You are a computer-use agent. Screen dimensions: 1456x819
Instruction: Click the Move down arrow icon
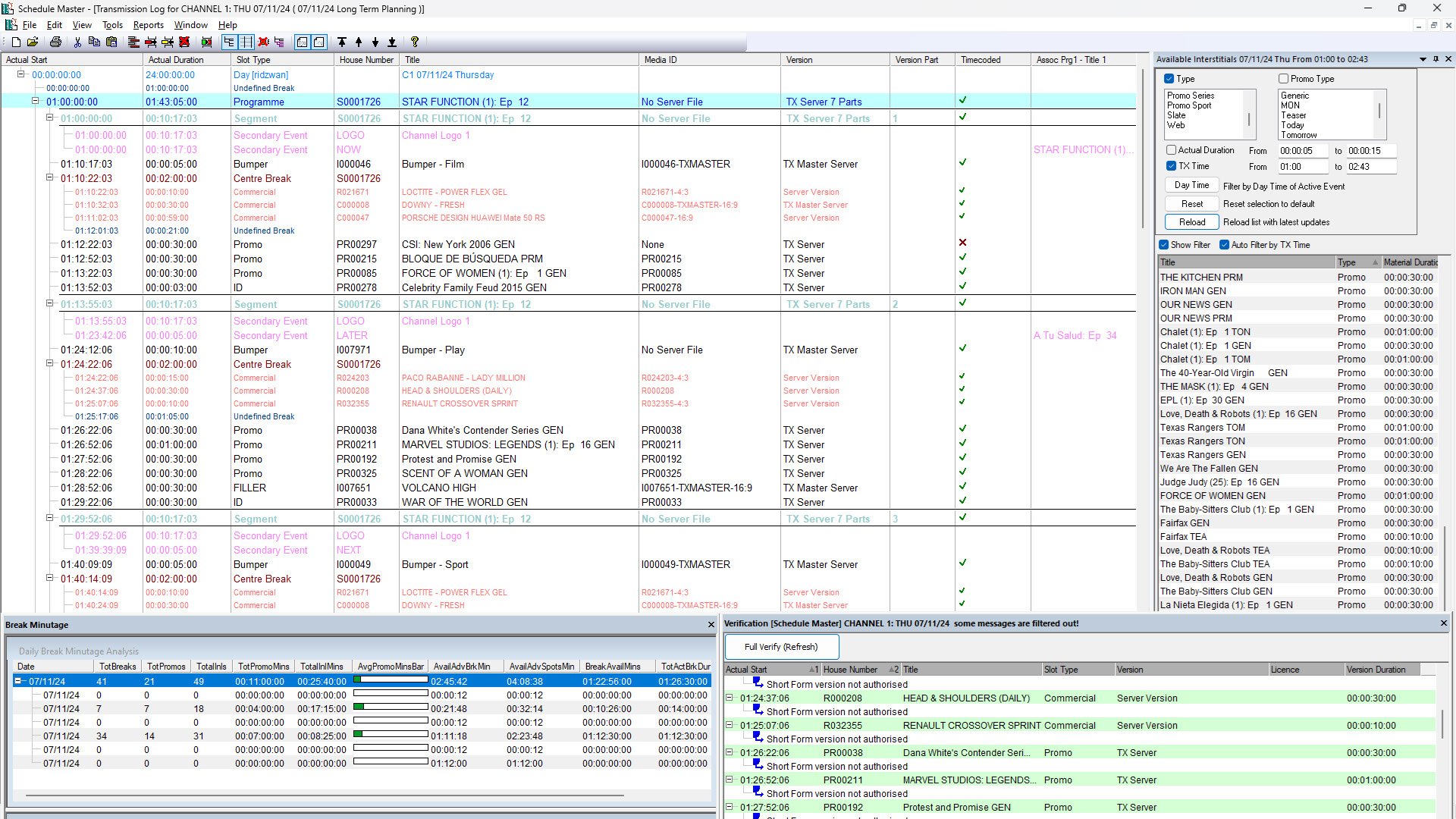pyautogui.click(x=375, y=42)
